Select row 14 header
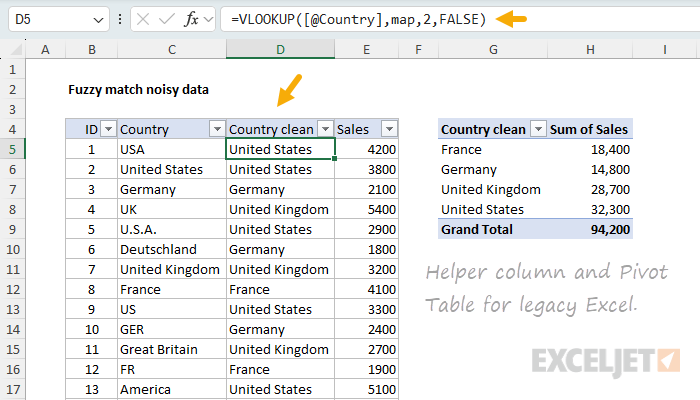This screenshot has width=700, height=400. (12, 329)
